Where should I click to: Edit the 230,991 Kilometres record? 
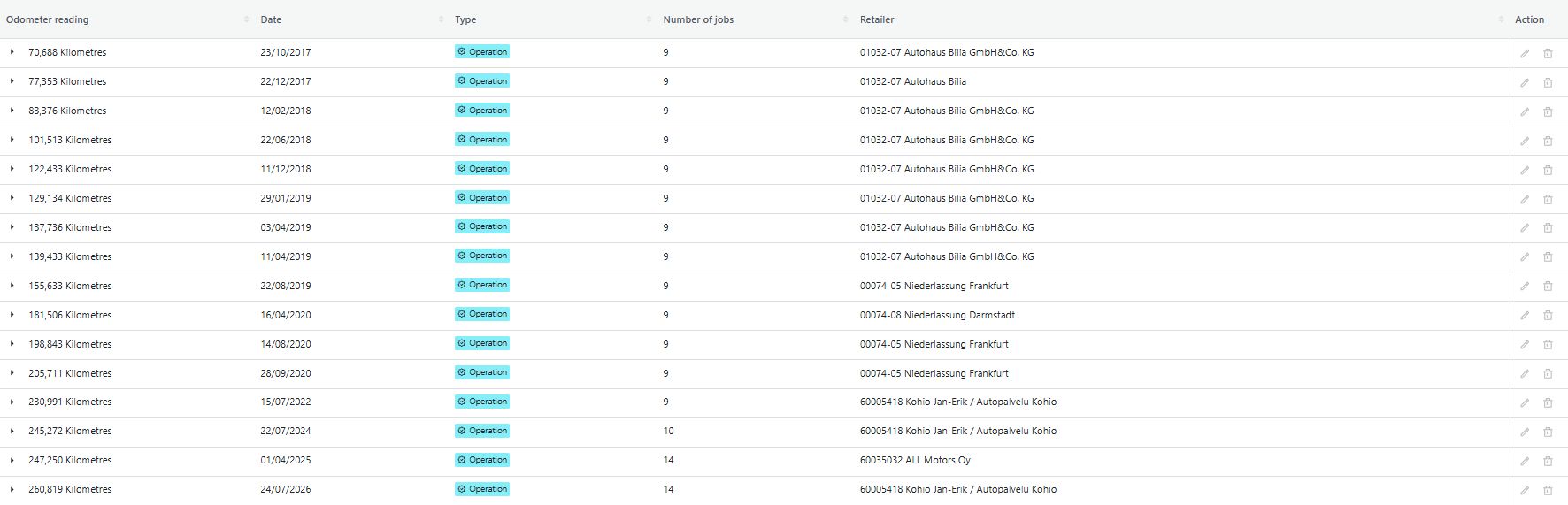coord(1525,402)
